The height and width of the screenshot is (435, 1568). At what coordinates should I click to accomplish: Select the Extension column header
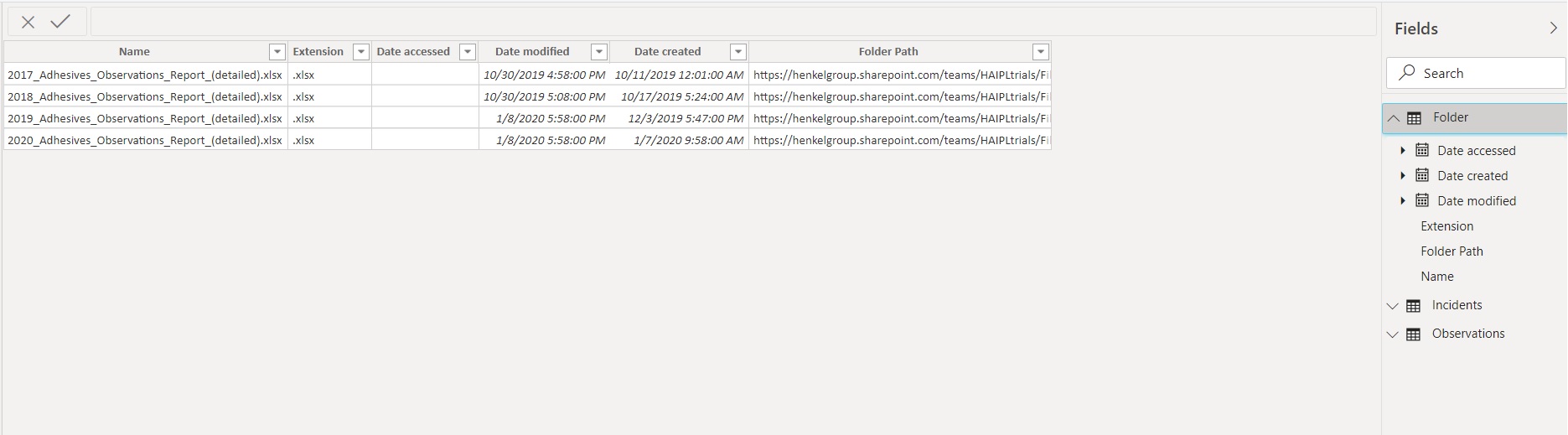coord(318,52)
